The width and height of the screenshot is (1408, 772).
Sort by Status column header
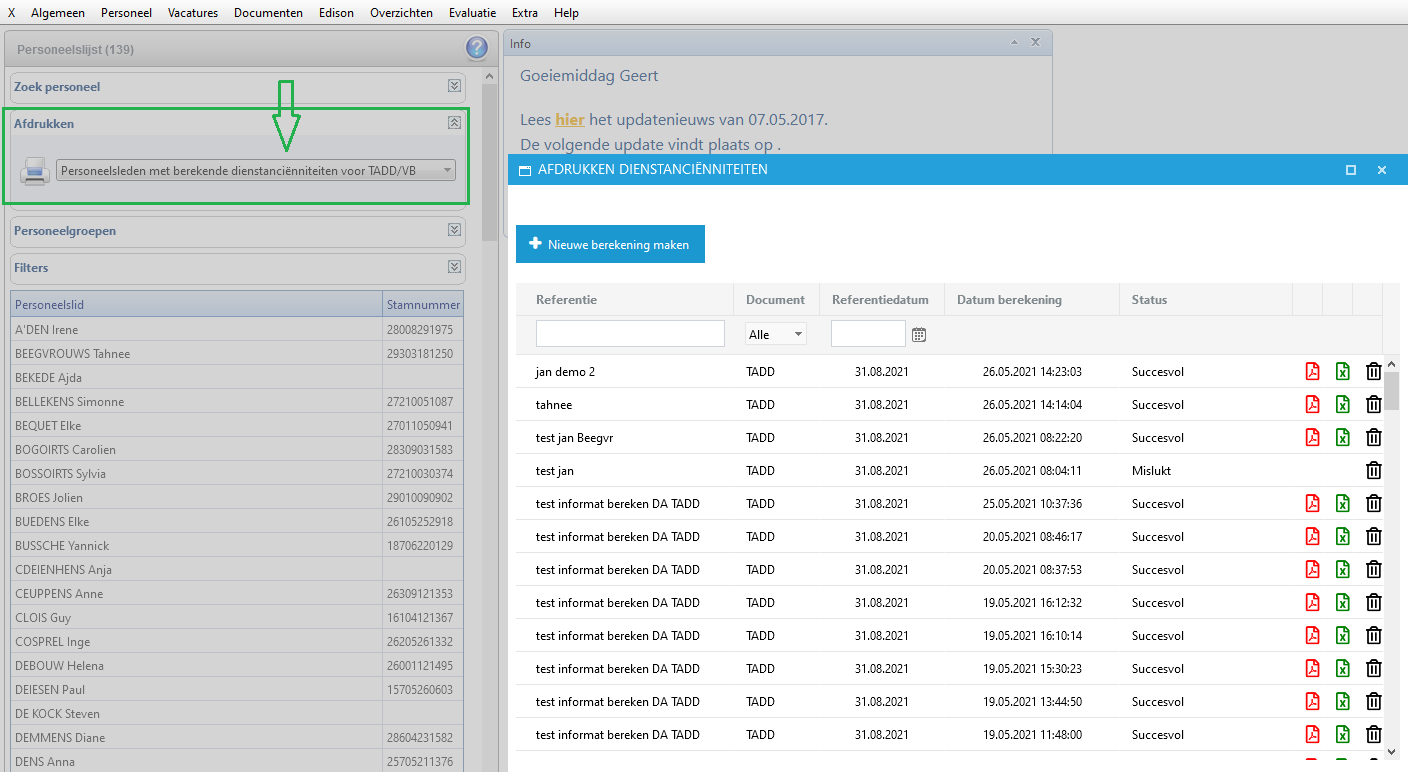click(x=1149, y=300)
